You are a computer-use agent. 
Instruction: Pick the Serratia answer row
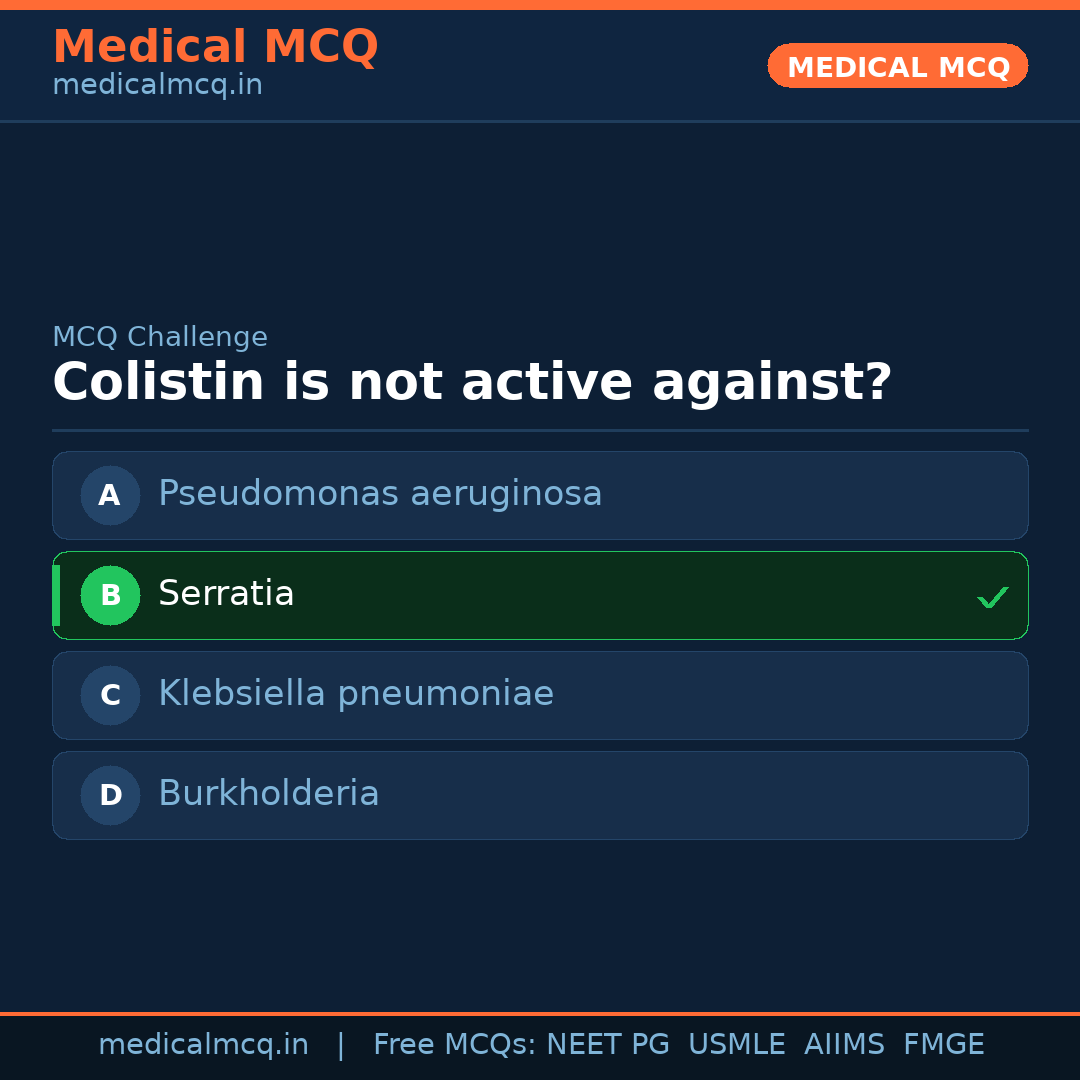coord(540,595)
